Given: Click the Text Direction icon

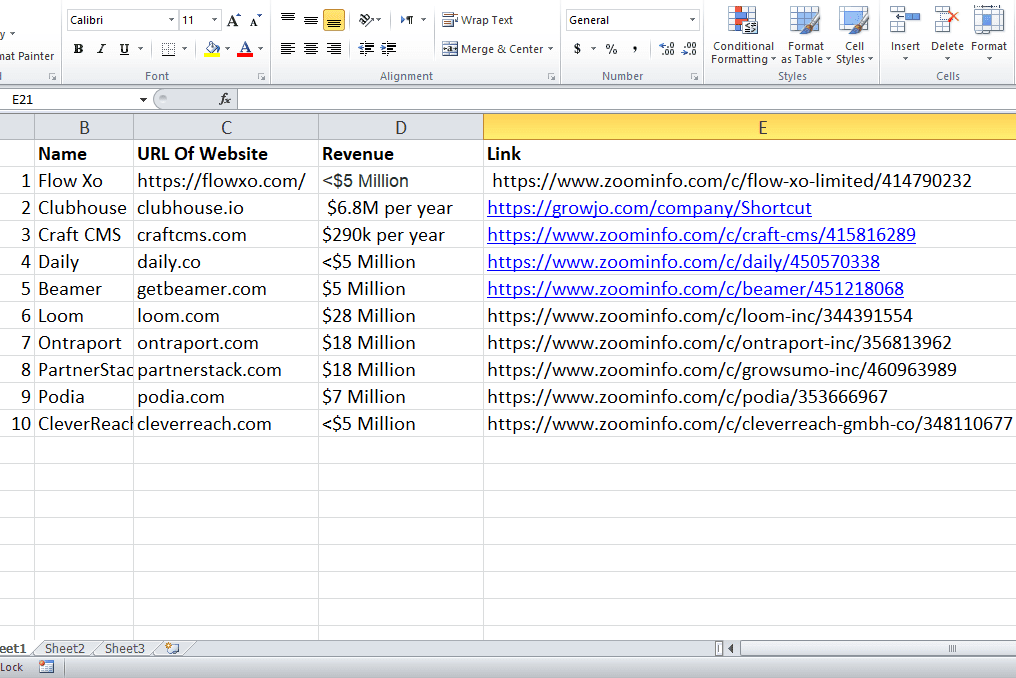Looking at the screenshot, I should point(407,20).
